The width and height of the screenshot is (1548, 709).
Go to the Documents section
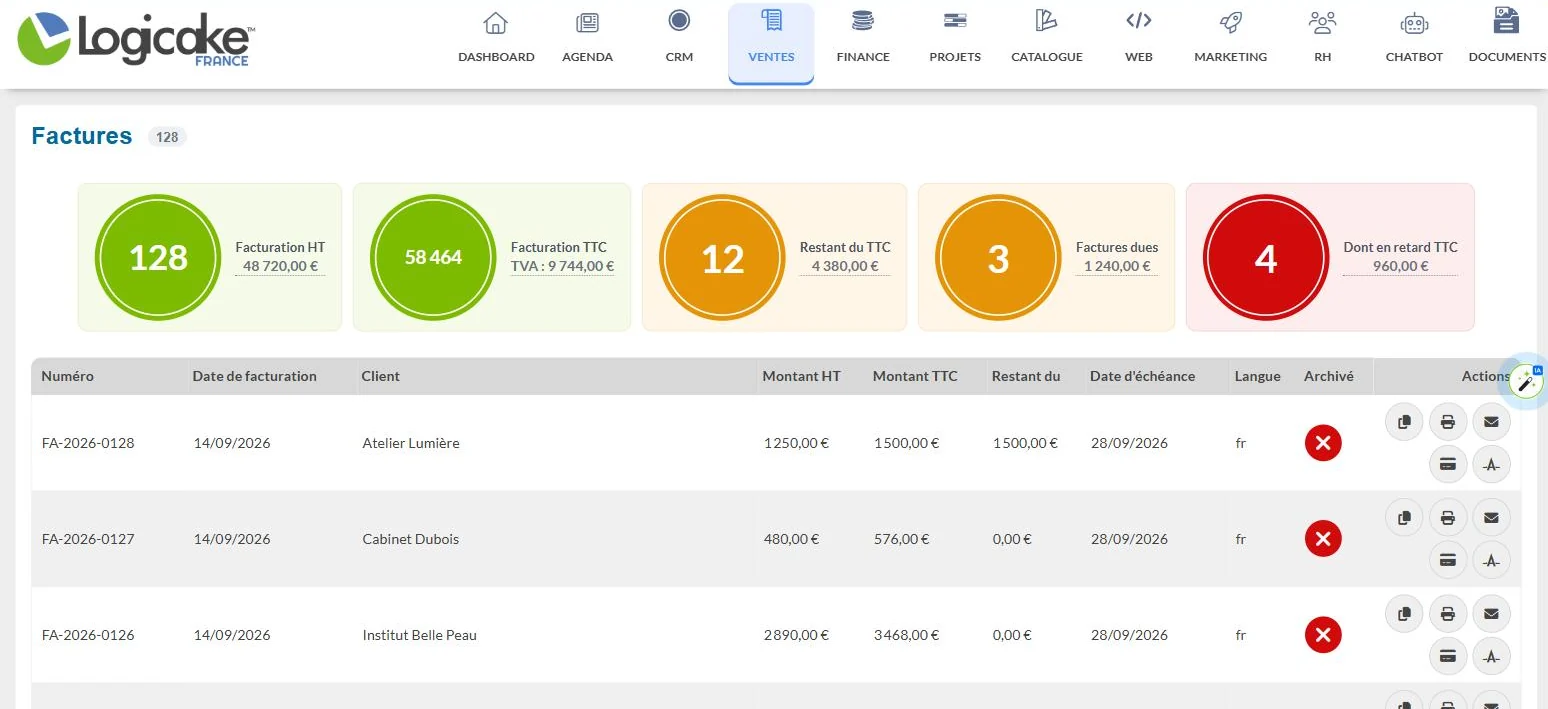click(x=1506, y=38)
